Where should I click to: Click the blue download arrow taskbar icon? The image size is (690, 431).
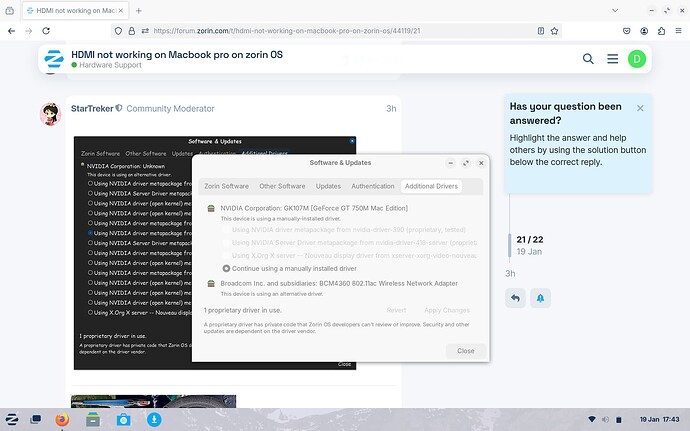(x=154, y=420)
